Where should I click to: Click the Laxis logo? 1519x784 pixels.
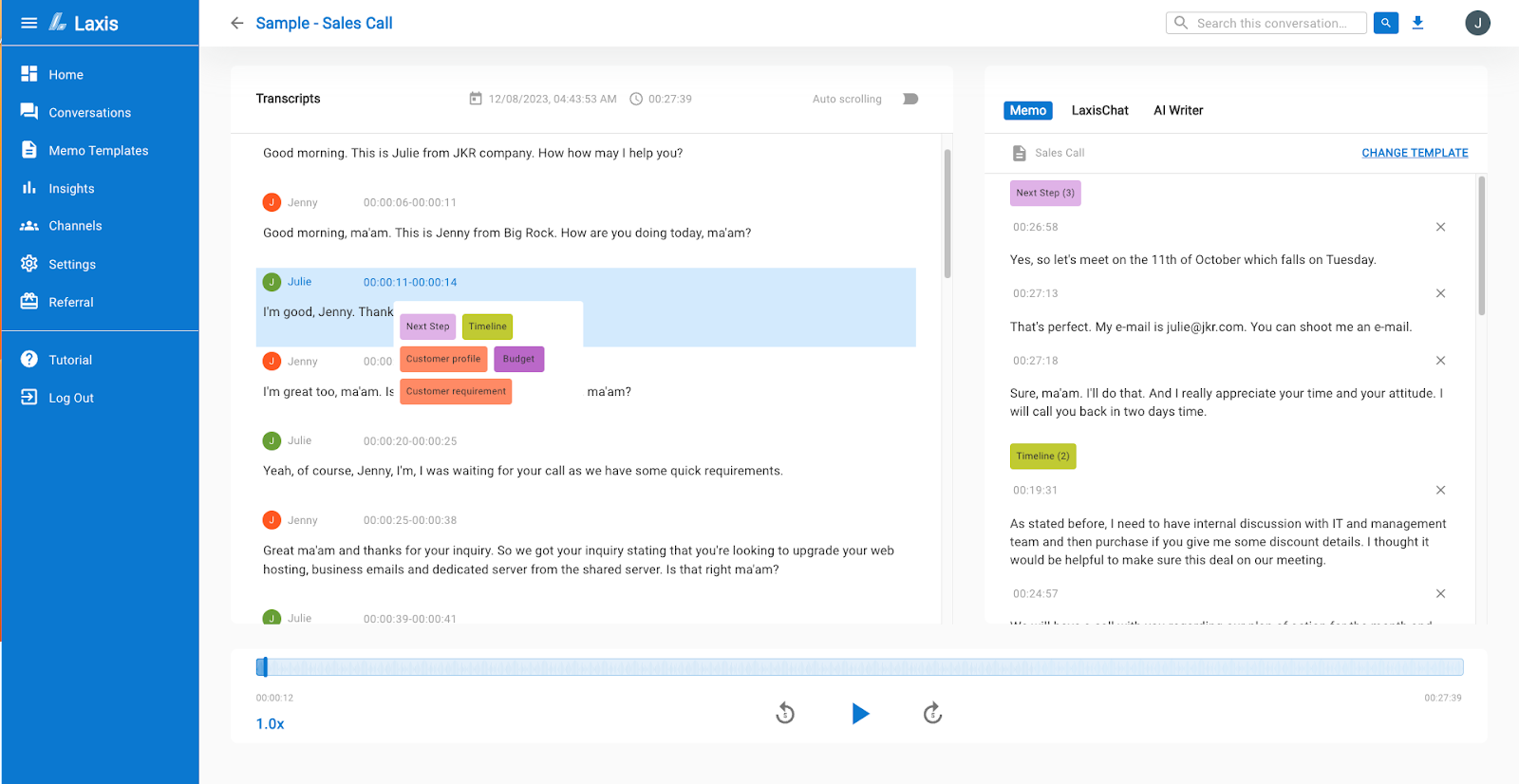click(84, 23)
